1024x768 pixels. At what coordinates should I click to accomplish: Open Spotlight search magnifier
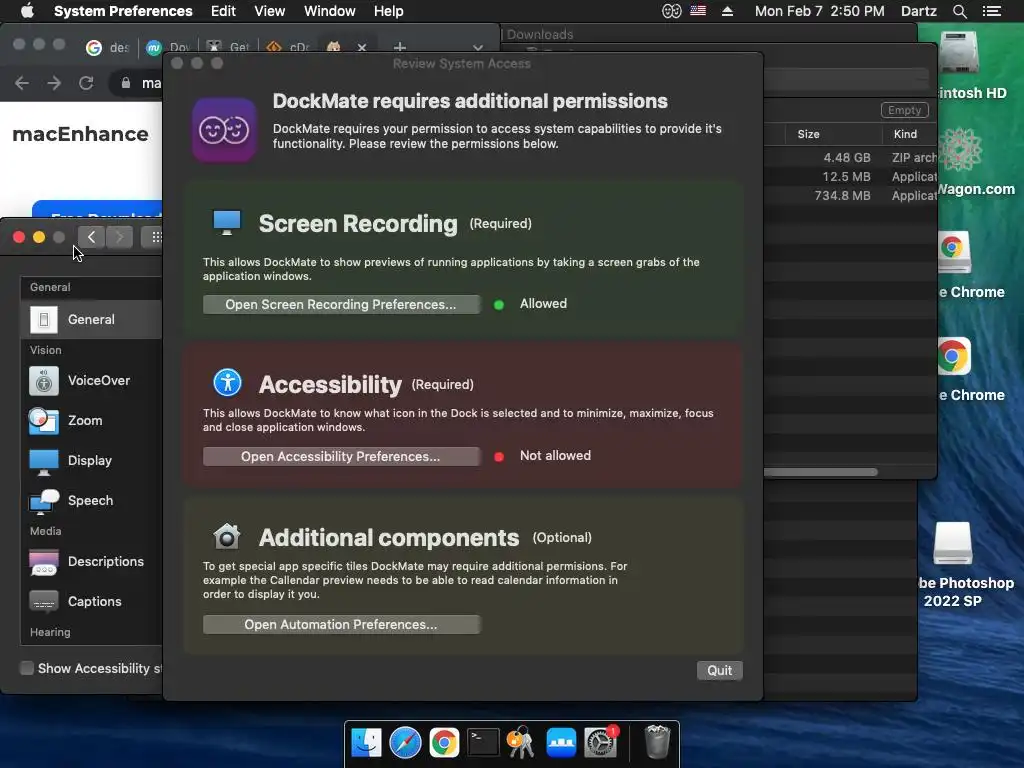point(959,11)
